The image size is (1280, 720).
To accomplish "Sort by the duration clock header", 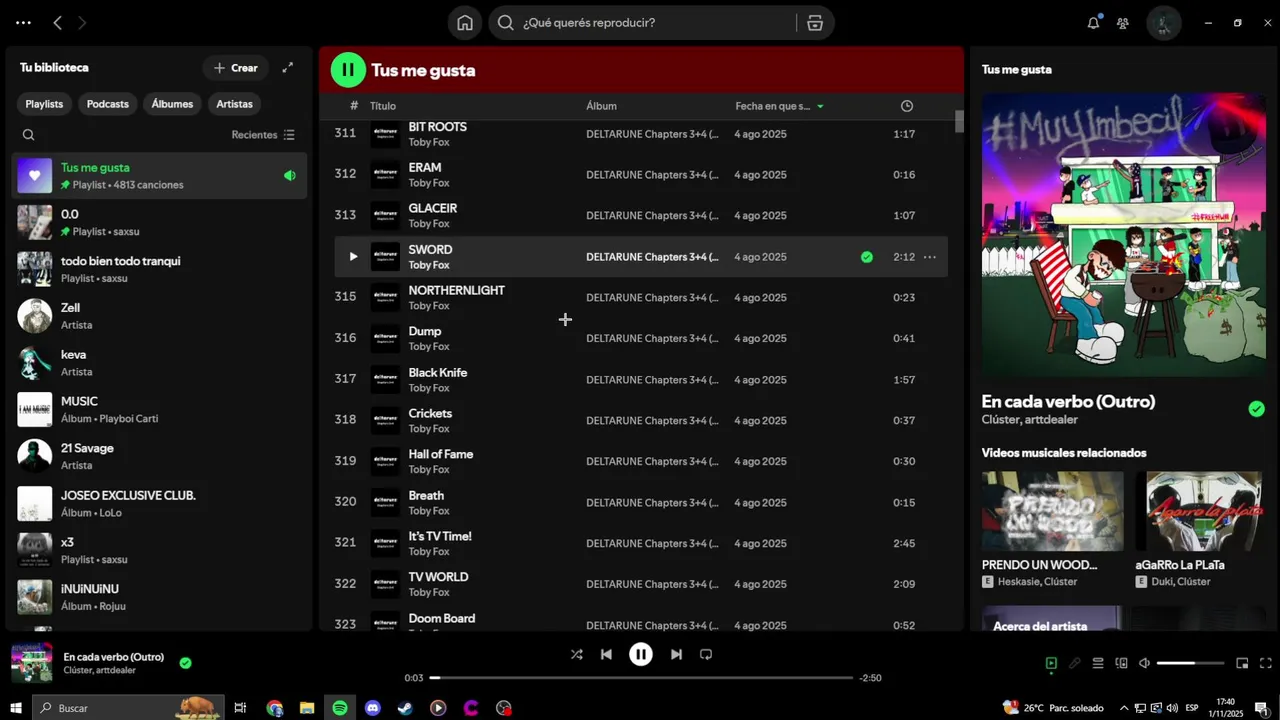I will [x=907, y=106].
